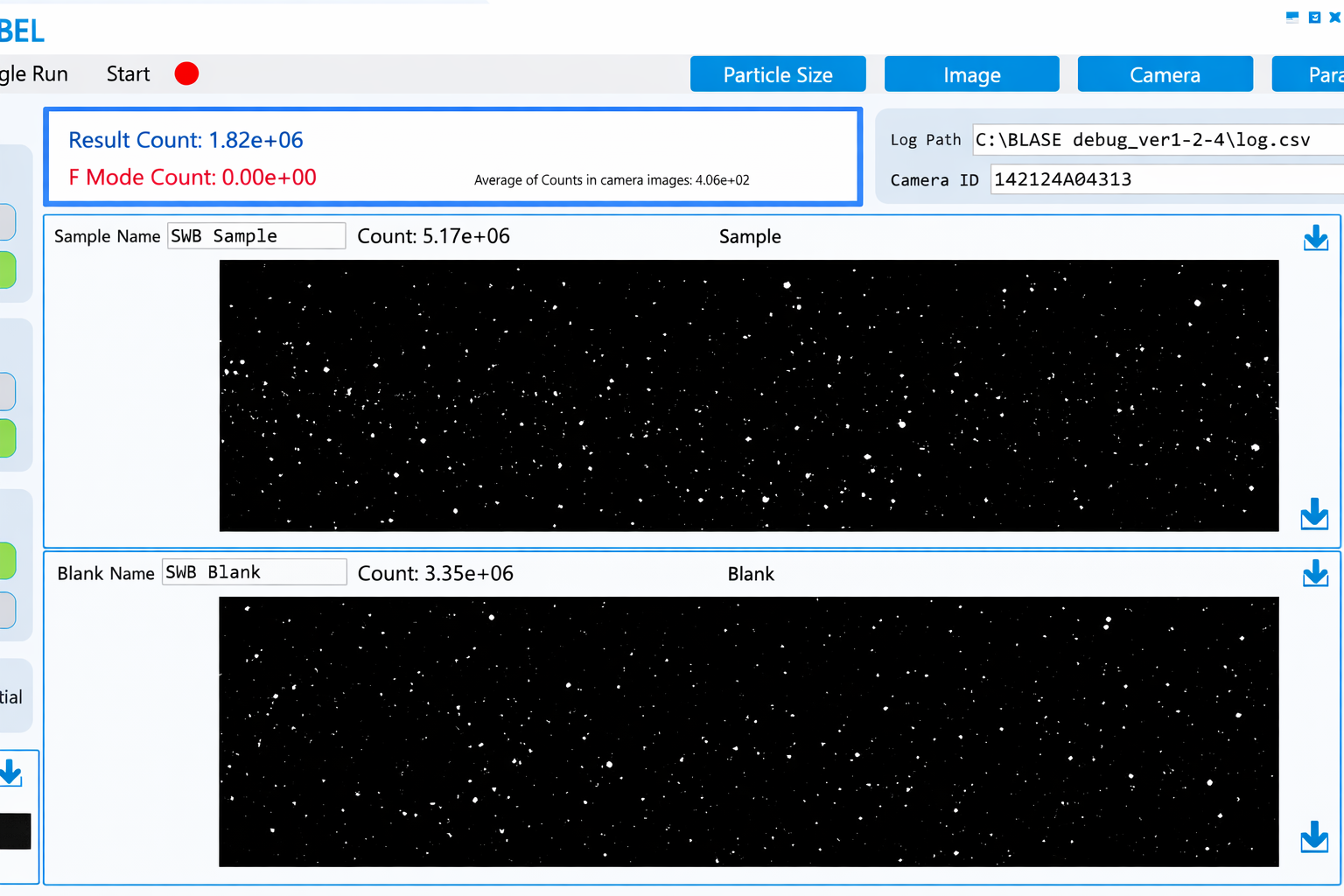Viewport: 1344px width, 896px height.
Task: Click the Log Path input field
Action: (x=1157, y=140)
